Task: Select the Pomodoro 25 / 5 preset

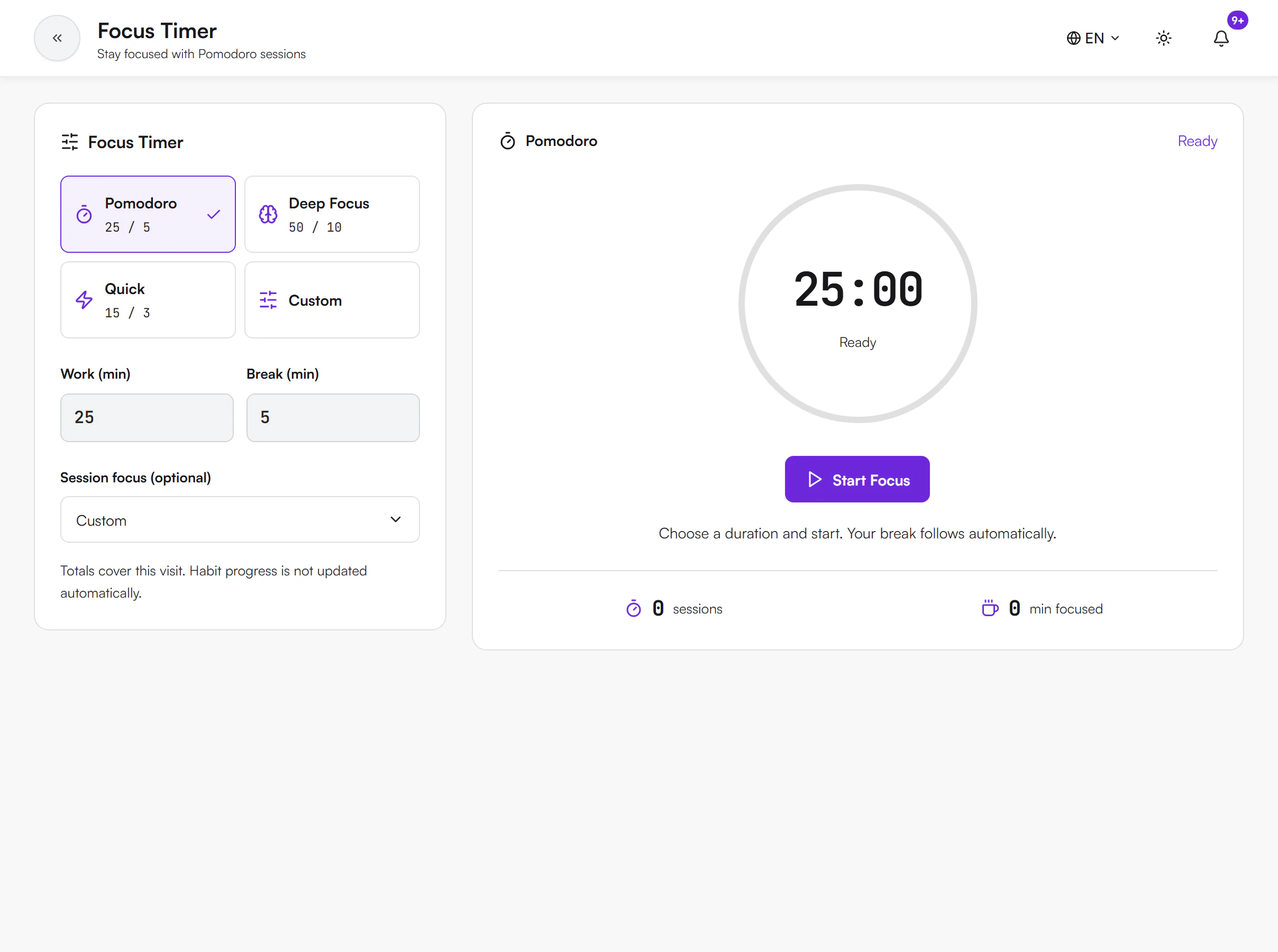Action: 148,214
